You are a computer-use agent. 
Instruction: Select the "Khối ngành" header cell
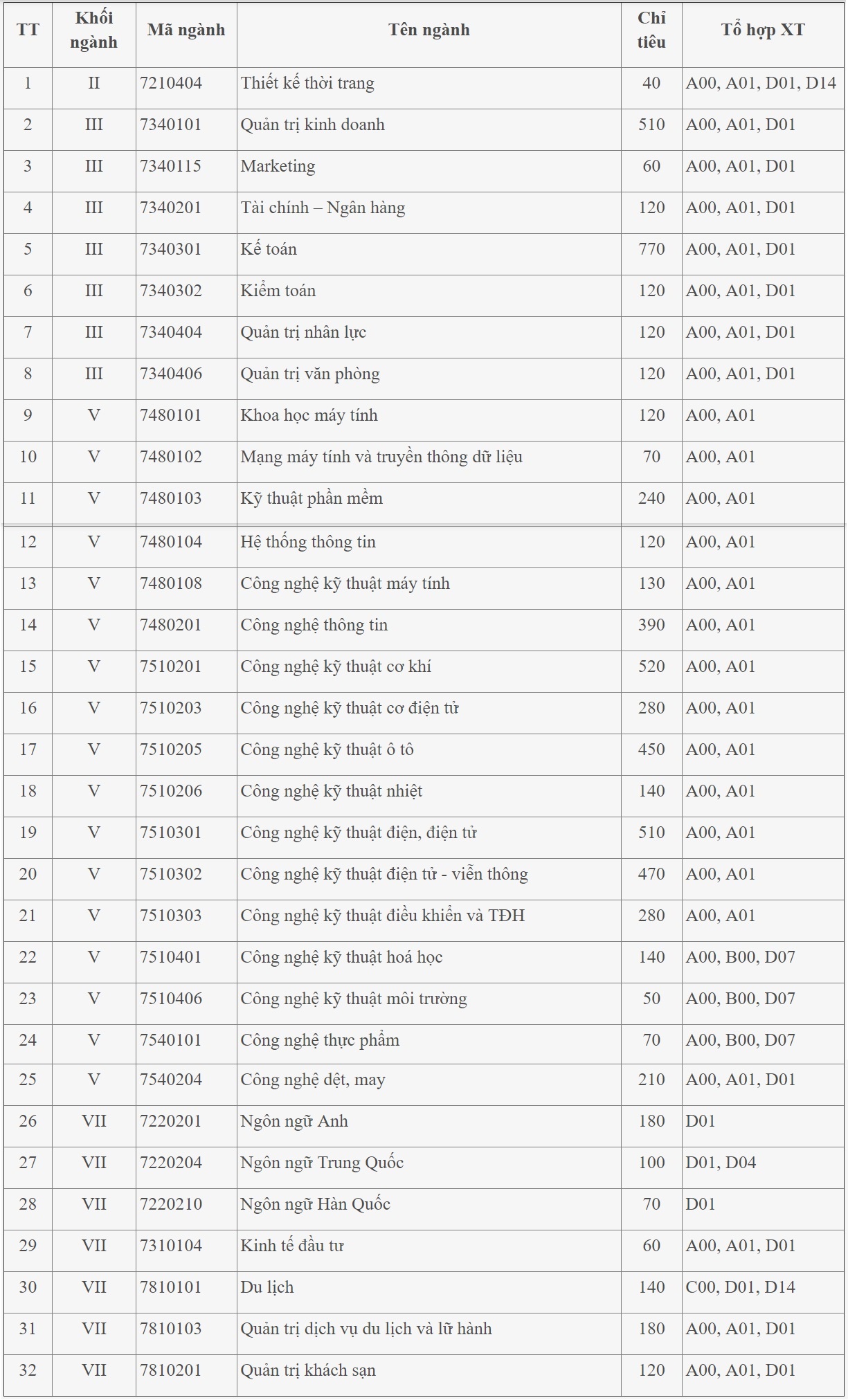(93, 30)
